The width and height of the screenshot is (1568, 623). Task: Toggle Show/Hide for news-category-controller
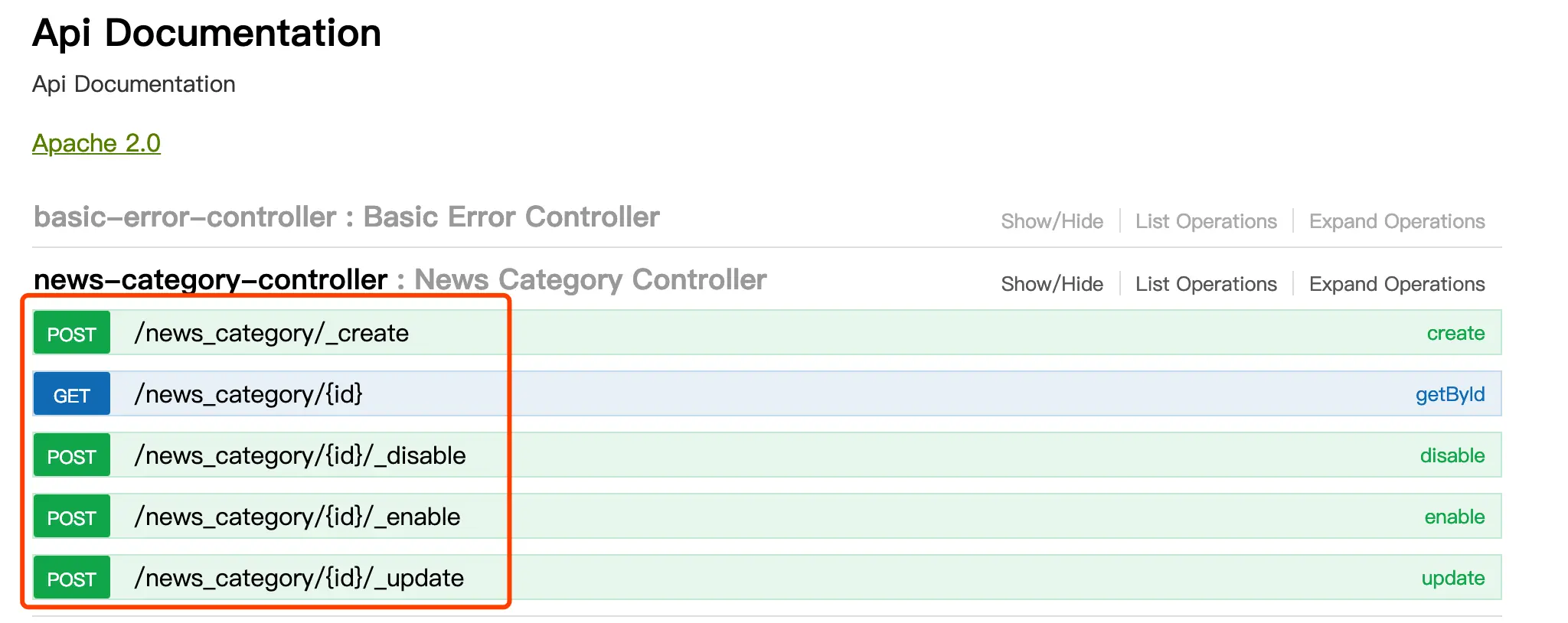[1052, 284]
